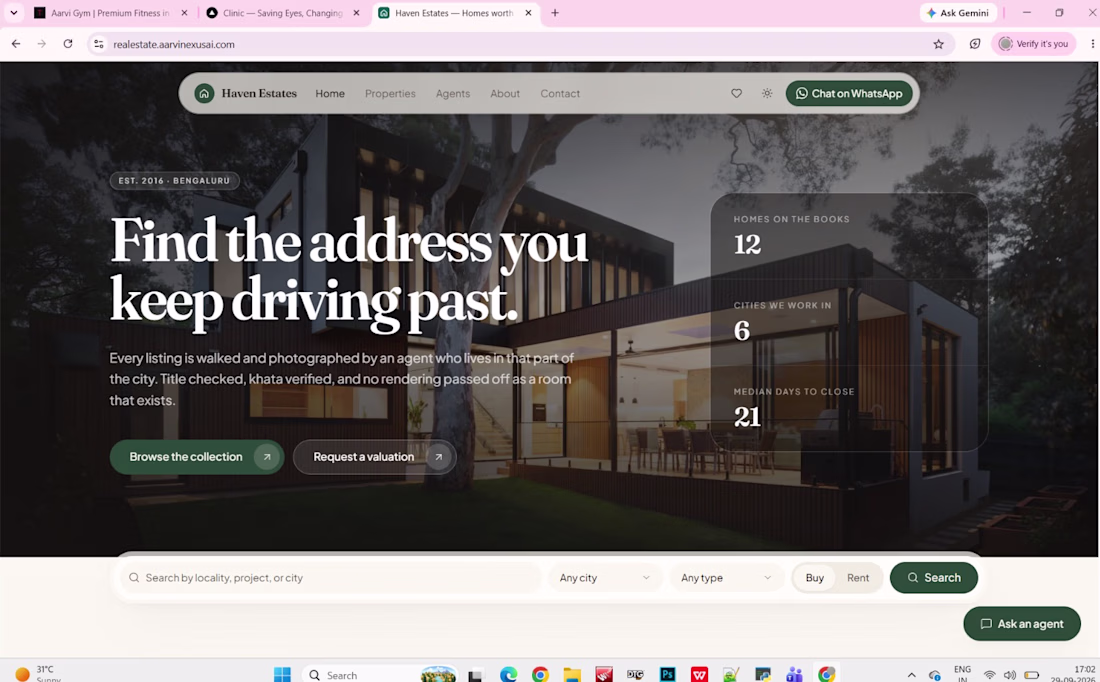Select the Rent toggle option
The image size is (1100, 682).
[x=858, y=577]
